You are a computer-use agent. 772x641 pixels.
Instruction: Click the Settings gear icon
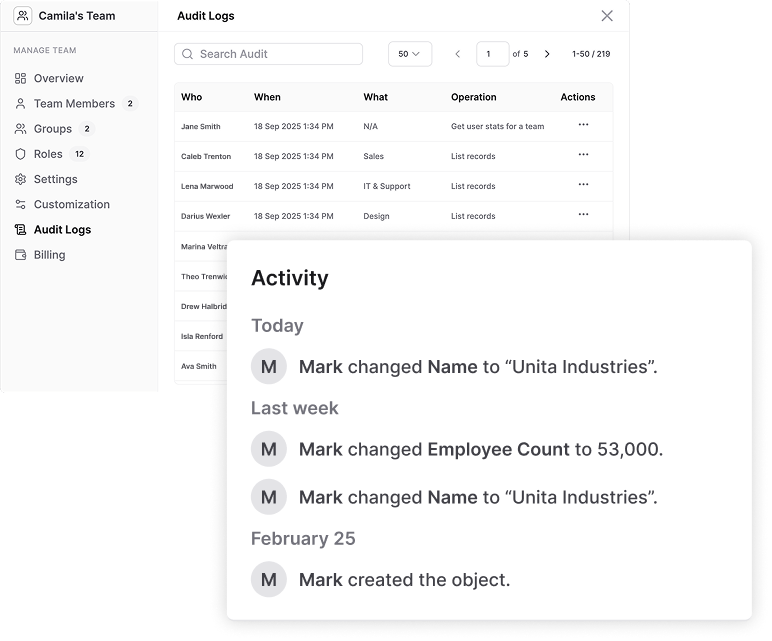pyautogui.click(x=21, y=179)
